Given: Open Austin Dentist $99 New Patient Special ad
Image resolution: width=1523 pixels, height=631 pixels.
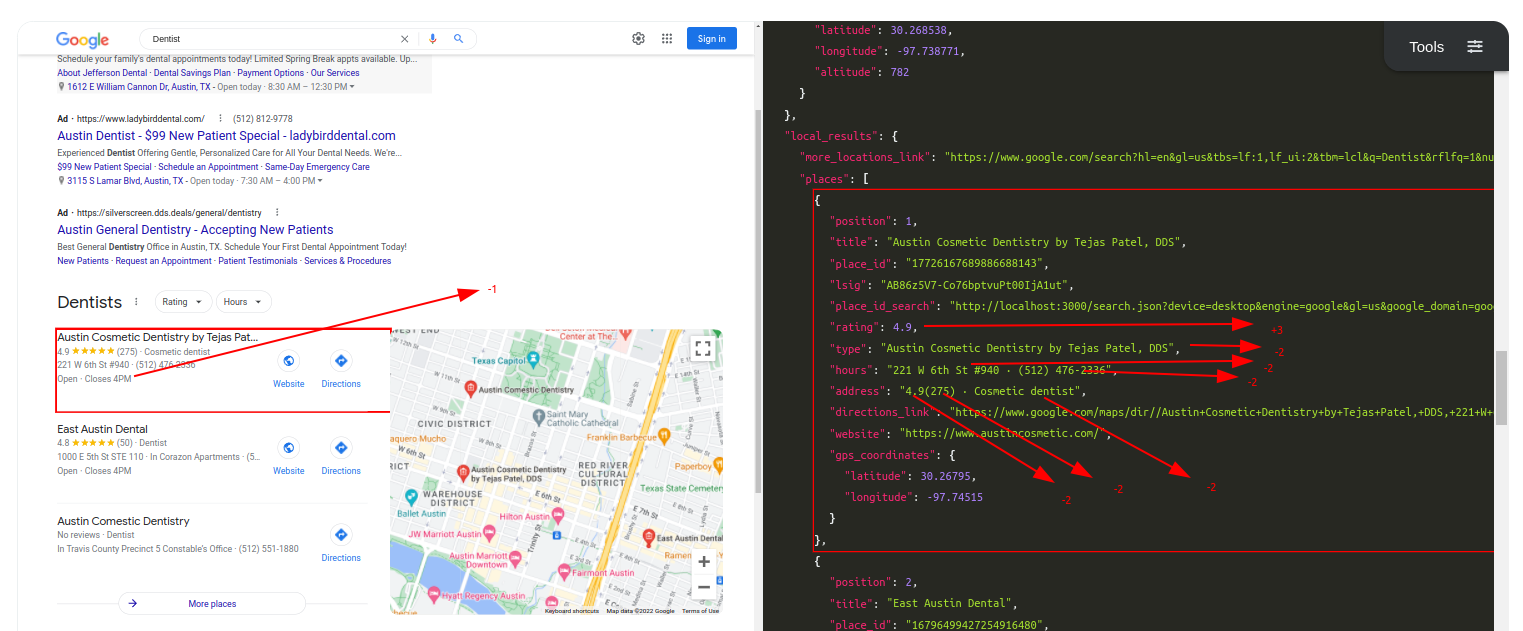Looking at the screenshot, I should pyautogui.click(x=227, y=135).
